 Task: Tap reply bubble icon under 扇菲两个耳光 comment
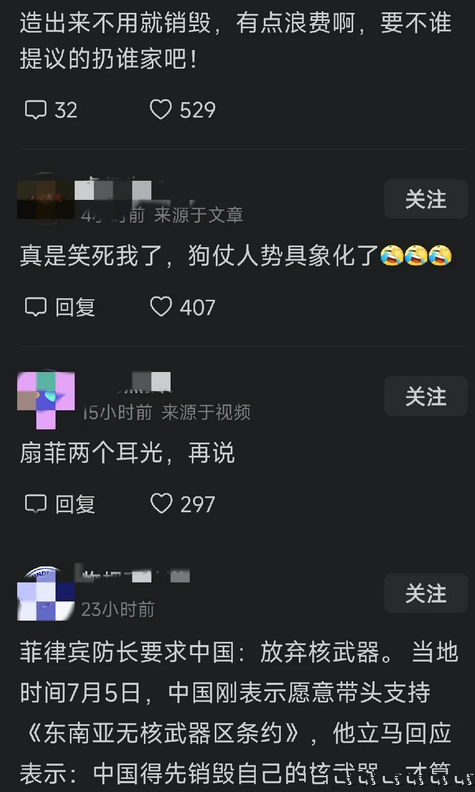(x=36, y=504)
